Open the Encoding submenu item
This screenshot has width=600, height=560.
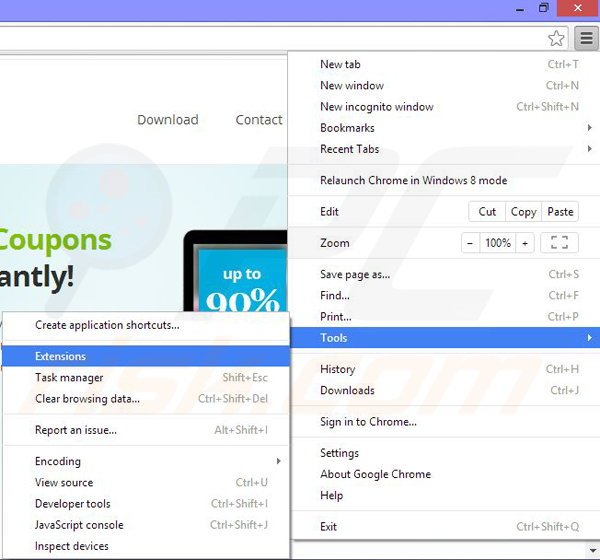(146, 461)
